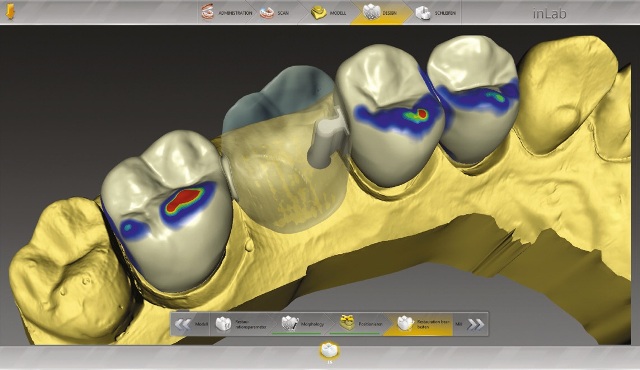Go back with the double left arrows
This screenshot has height=370, width=640.
click(x=182, y=324)
